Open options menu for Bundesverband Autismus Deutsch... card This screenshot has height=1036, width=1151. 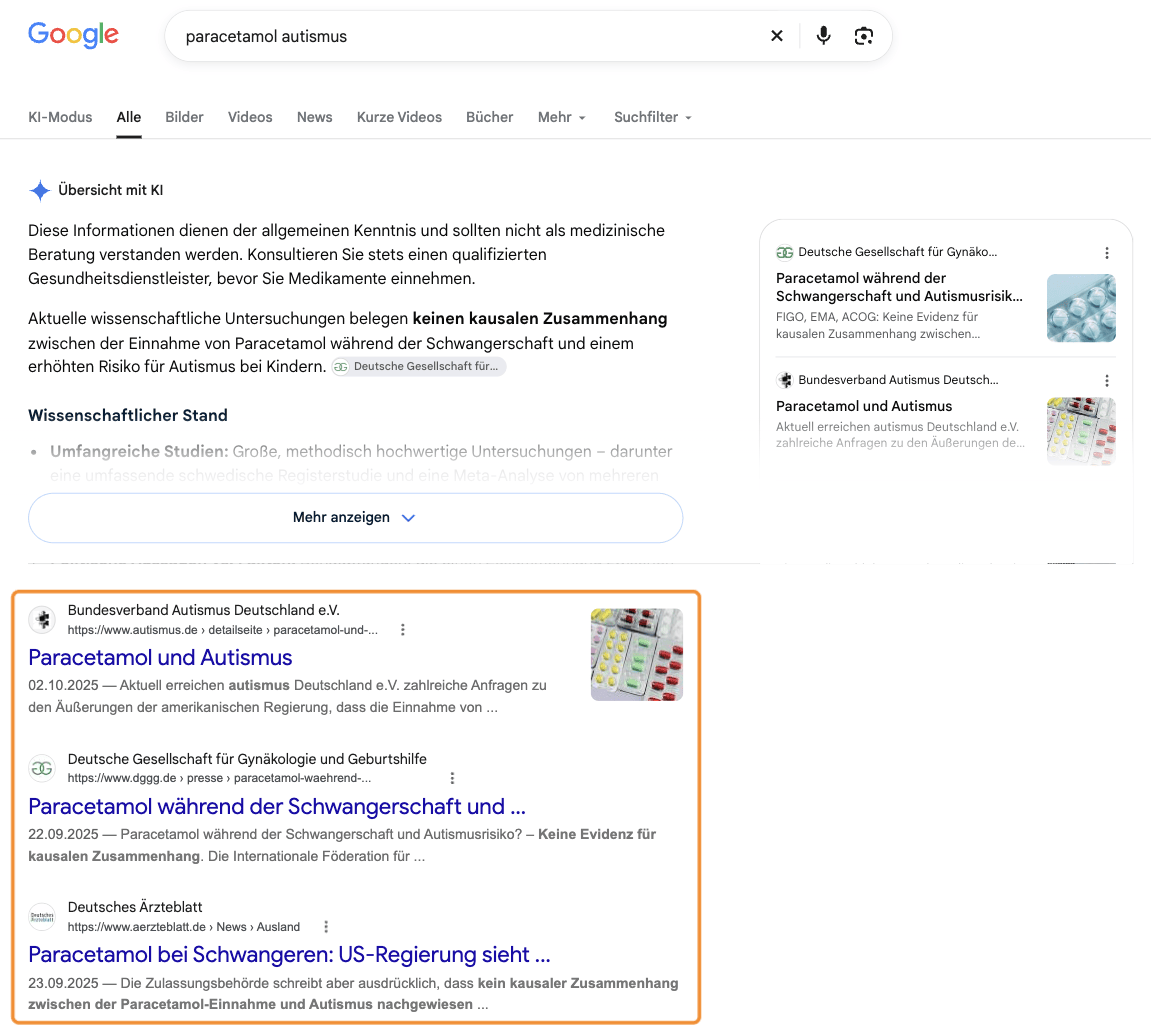coord(1107,380)
